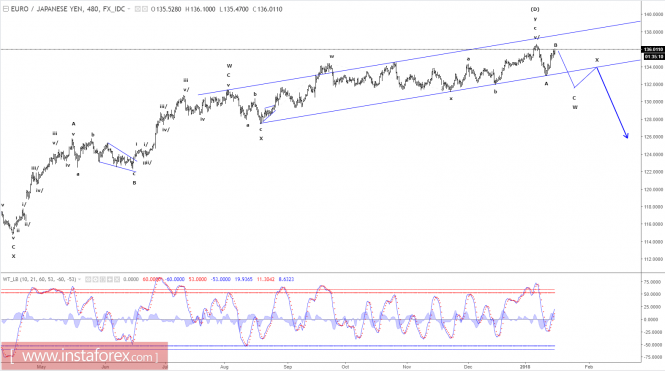Remove the WT_LB indicator with X icon
This screenshot has height=371, width=665.
pos(117,279)
